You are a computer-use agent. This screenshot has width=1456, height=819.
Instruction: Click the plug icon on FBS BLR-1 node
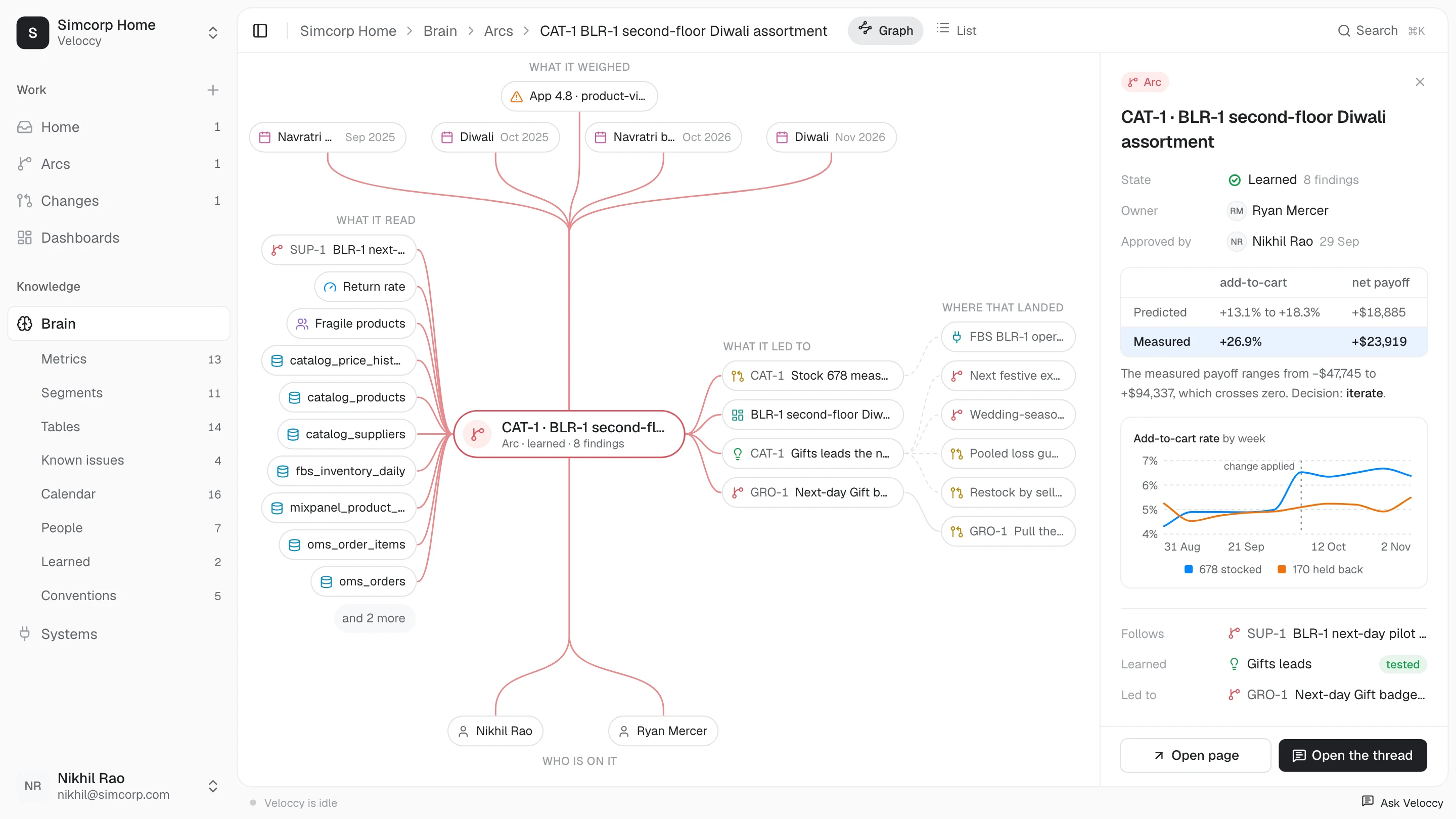[x=957, y=336]
